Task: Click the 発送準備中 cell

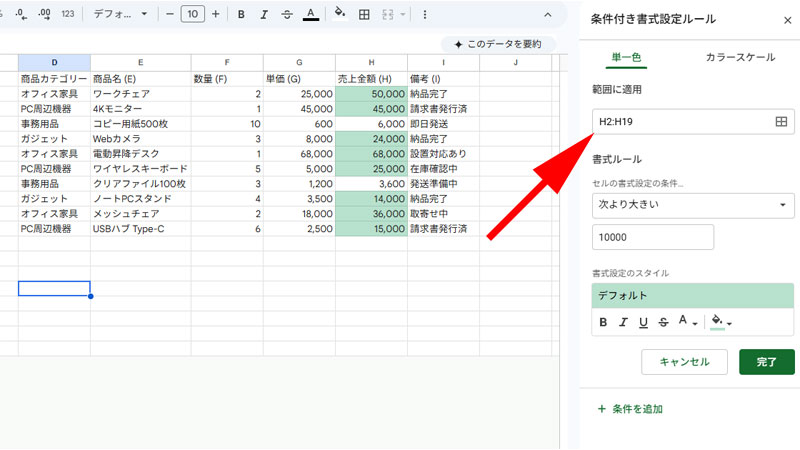Action: pyautogui.click(x=443, y=184)
